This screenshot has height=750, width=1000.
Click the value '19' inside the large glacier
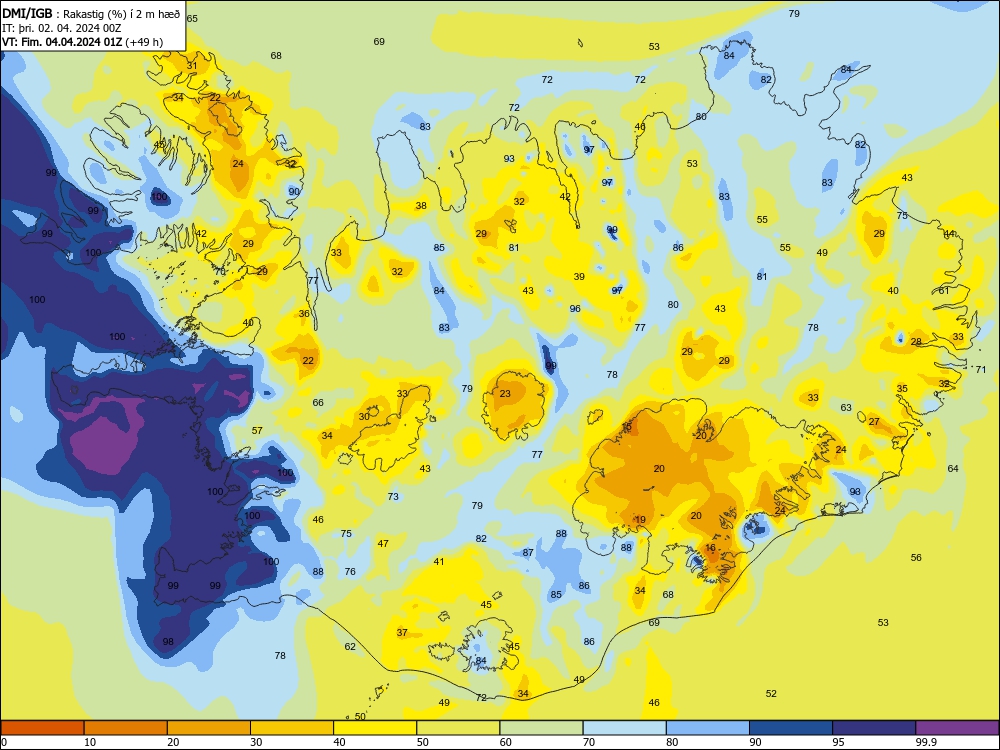tap(640, 520)
